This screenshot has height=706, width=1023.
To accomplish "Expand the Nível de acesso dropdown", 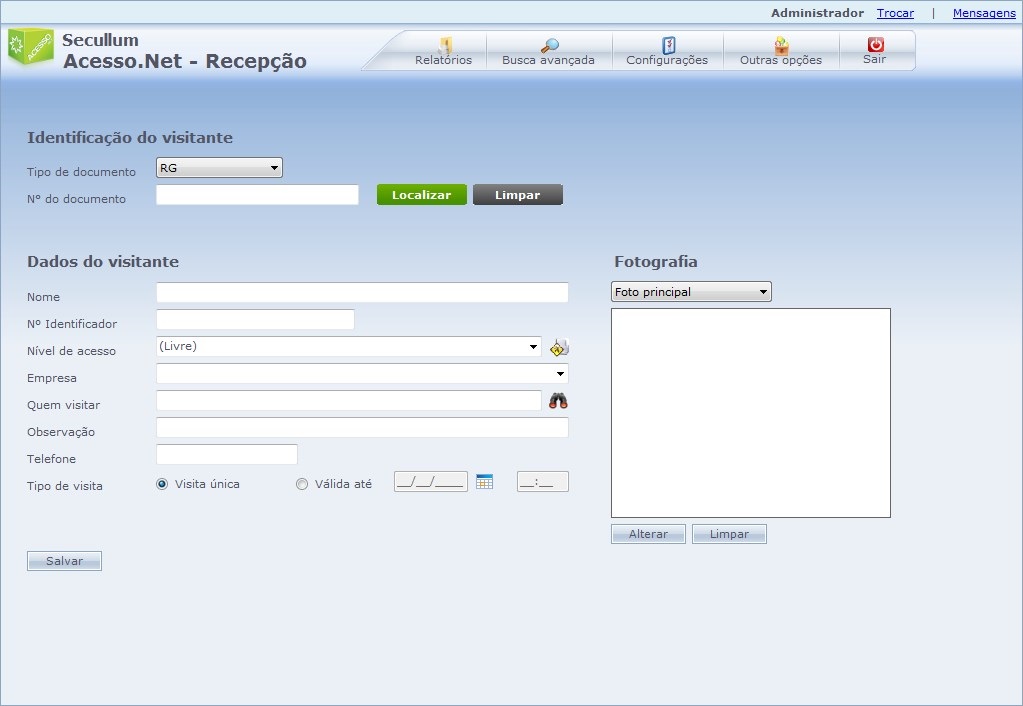I will tap(348, 346).
